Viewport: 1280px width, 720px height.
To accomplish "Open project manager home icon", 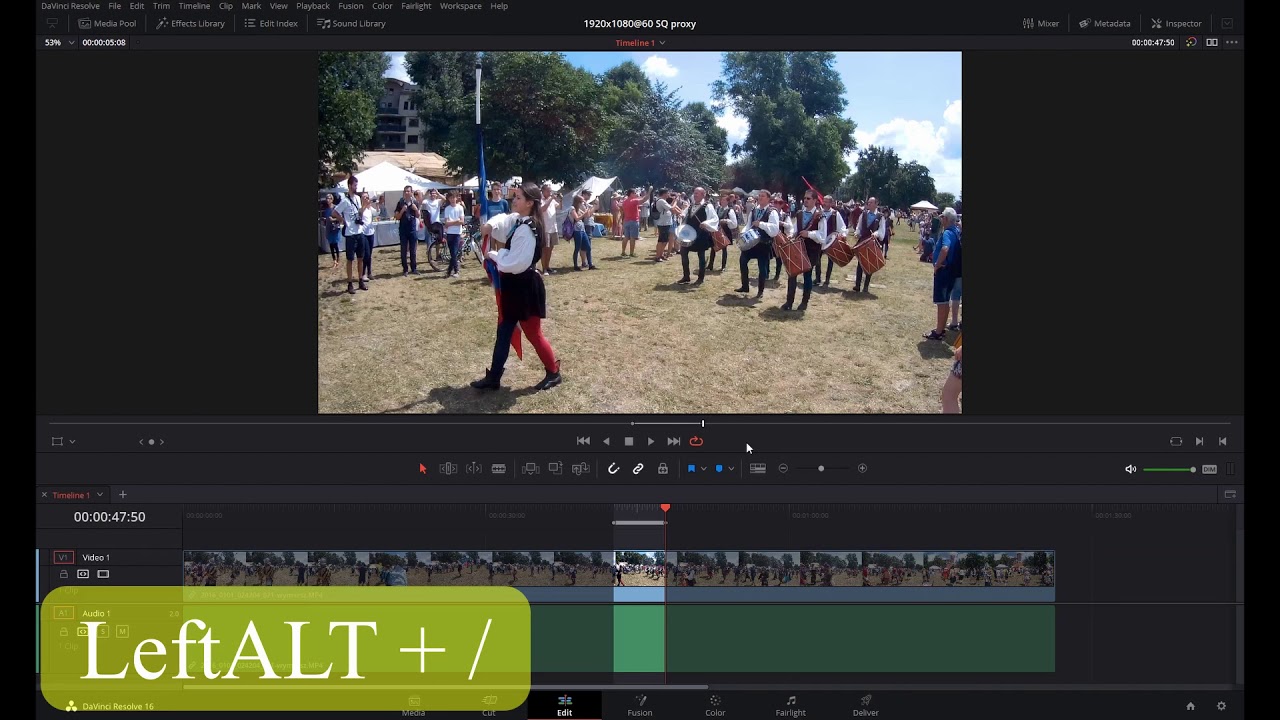I will pos(1190,706).
